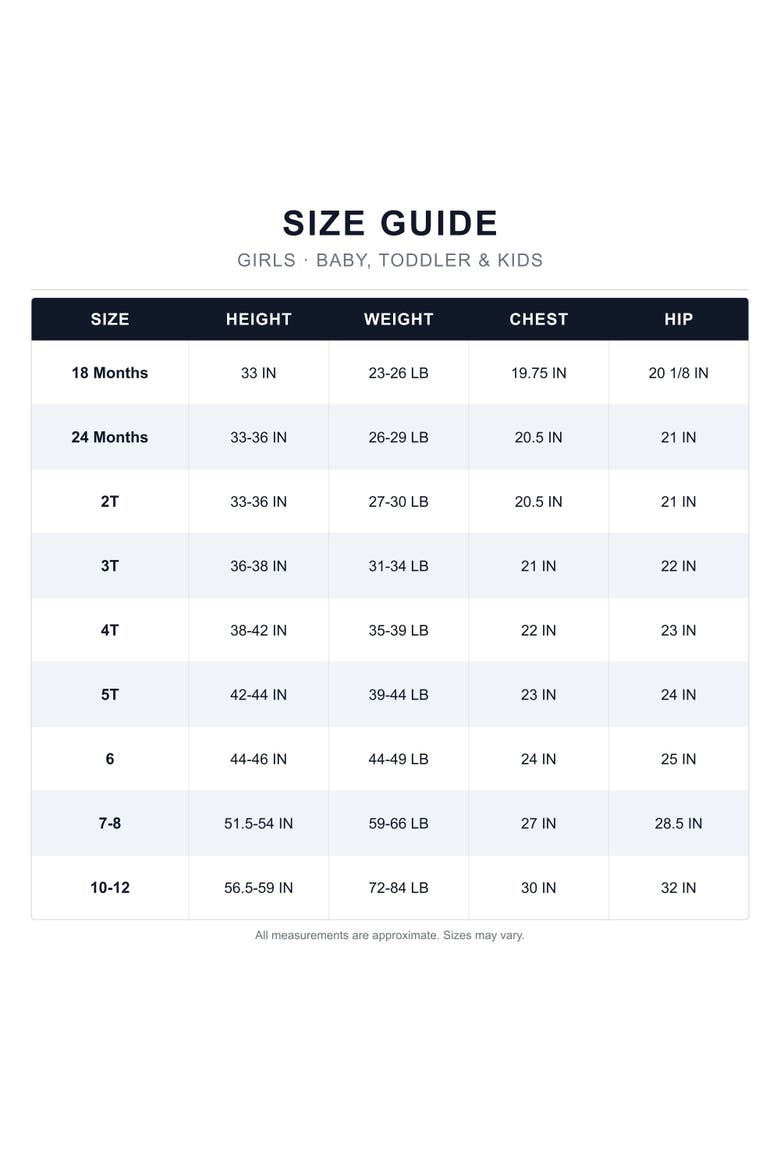Select the 10-12 size label
The width and height of the screenshot is (780, 1170).
point(110,888)
